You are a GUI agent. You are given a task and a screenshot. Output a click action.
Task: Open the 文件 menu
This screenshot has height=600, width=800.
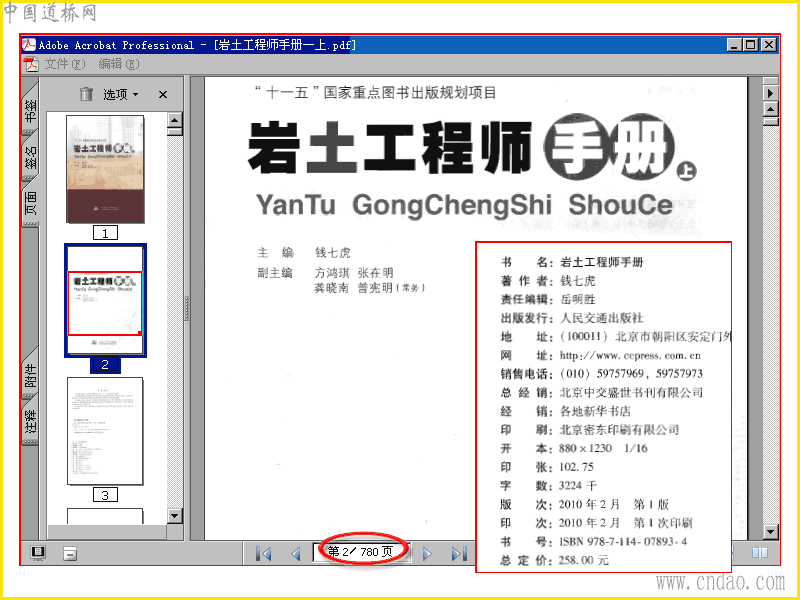click(x=64, y=64)
